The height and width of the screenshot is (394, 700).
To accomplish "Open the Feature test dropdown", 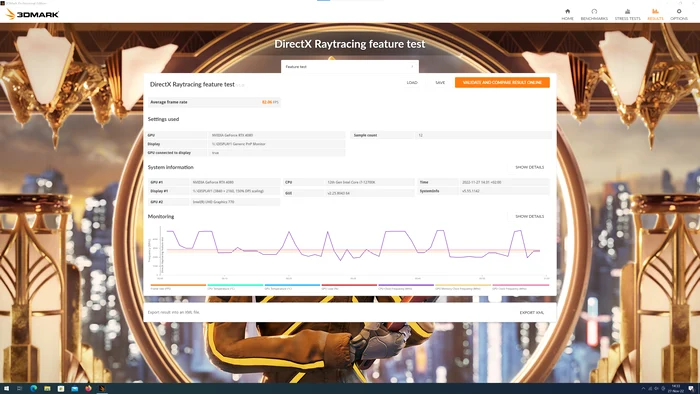I will click(350, 66).
